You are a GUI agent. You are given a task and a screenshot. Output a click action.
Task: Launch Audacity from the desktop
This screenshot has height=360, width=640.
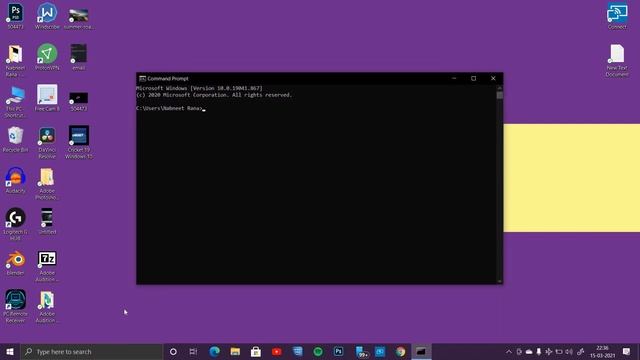point(16,180)
